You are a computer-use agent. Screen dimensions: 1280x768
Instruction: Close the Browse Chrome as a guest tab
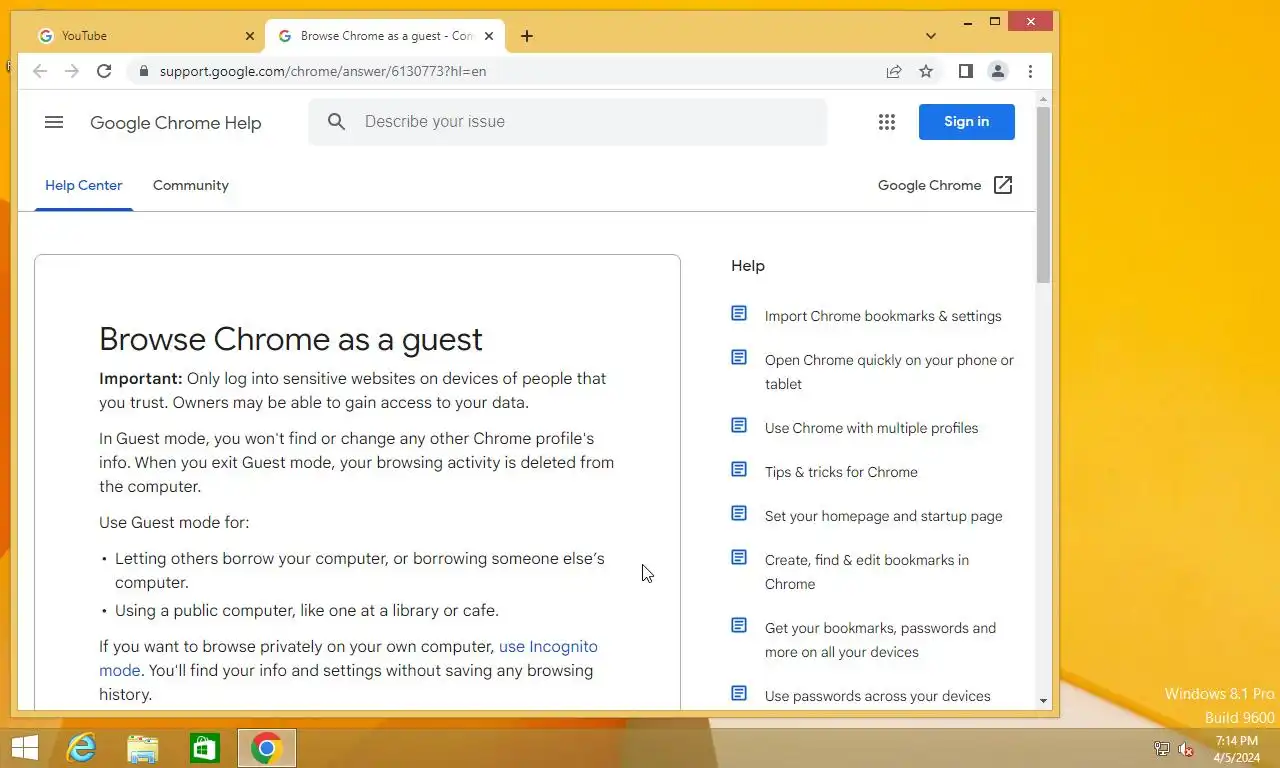coord(489,36)
